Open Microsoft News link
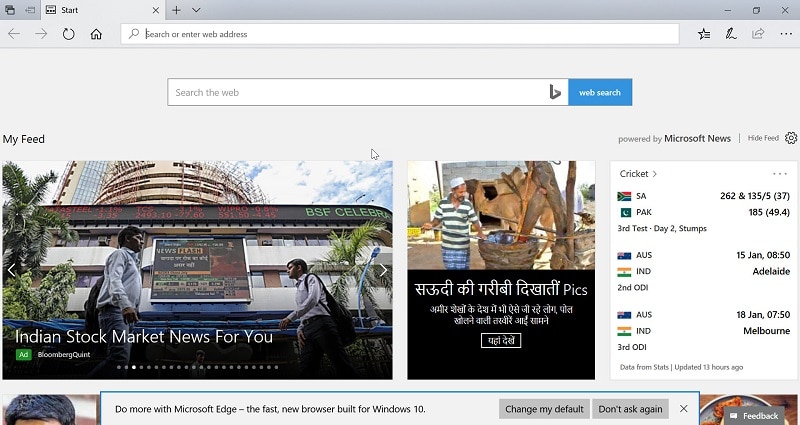Image resolution: width=800 pixels, height=425 pixels. point(697,138)
